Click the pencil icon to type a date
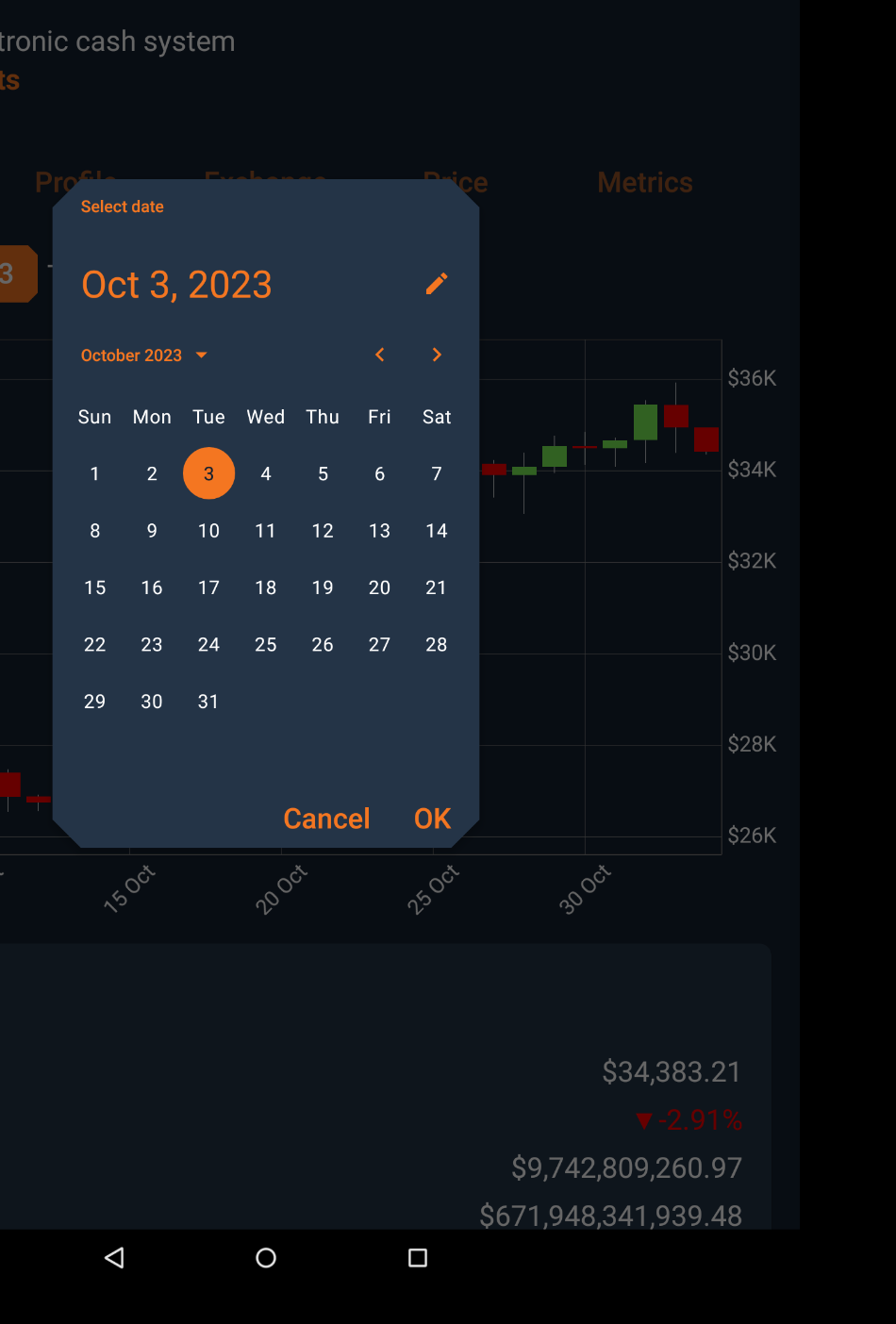896x1324 pixels. coord(436,284)
